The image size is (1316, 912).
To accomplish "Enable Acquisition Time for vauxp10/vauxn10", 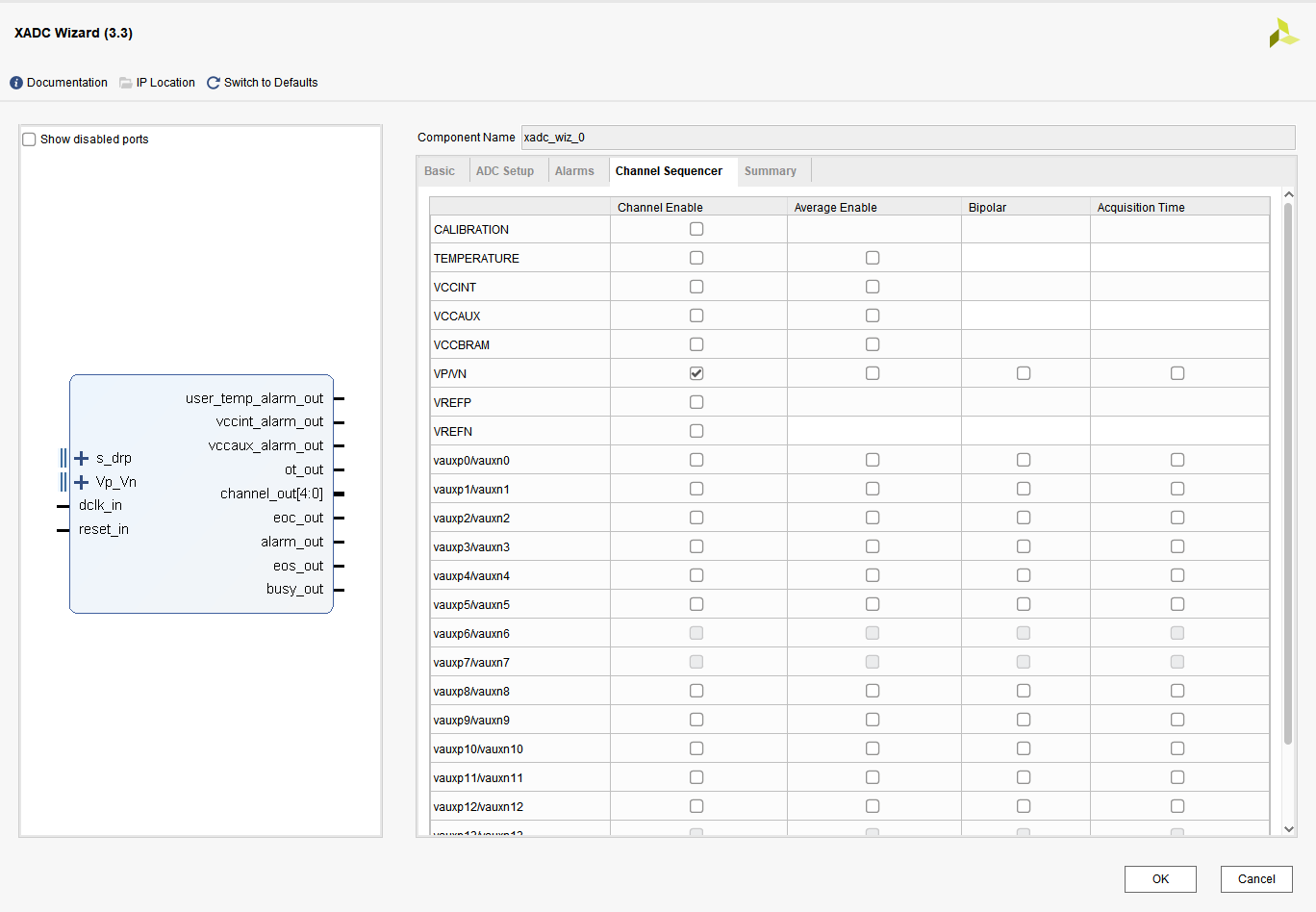I will 1177,748.
